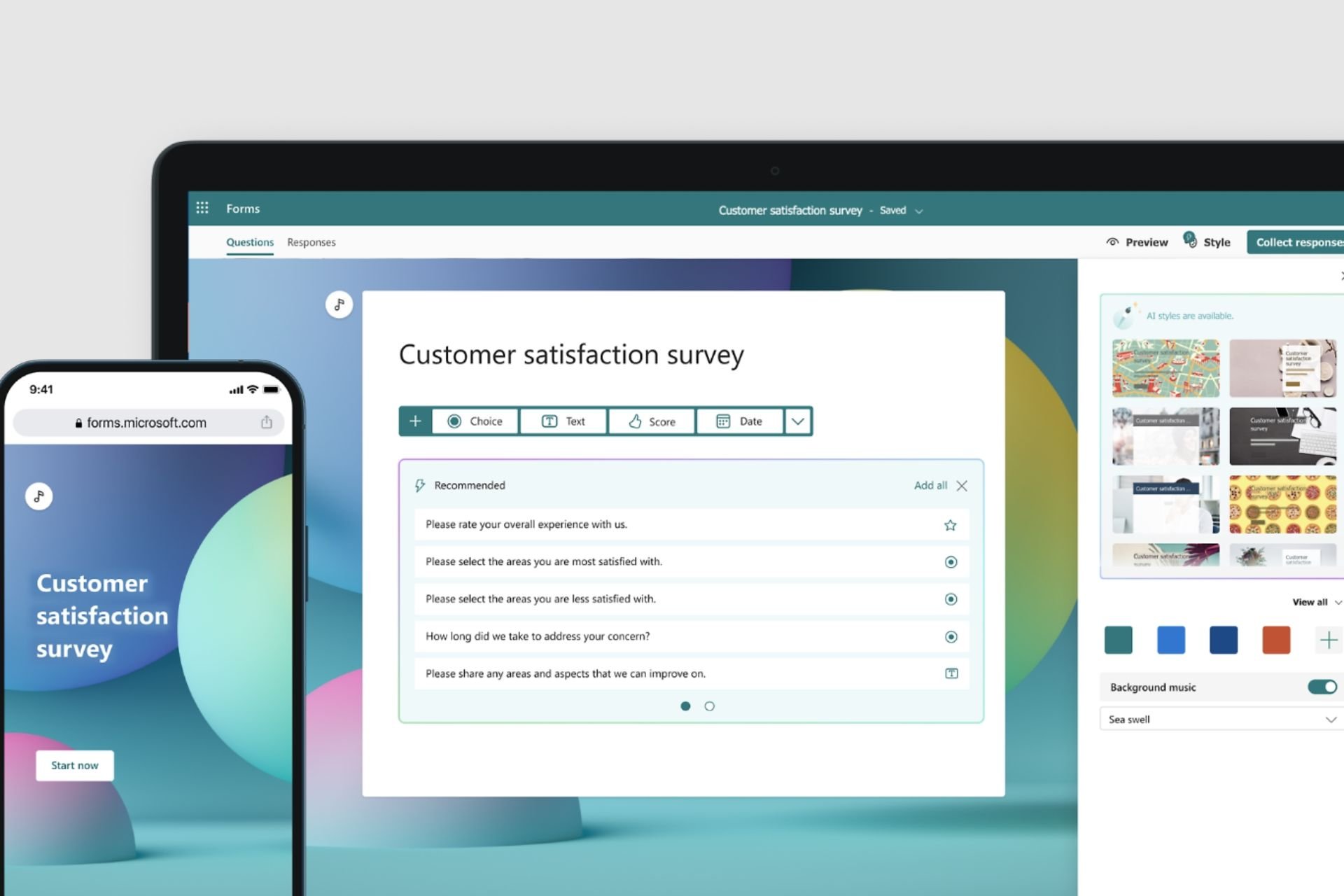Go to second recommendations page dot
1344x896 pixels.
[709, 706]
